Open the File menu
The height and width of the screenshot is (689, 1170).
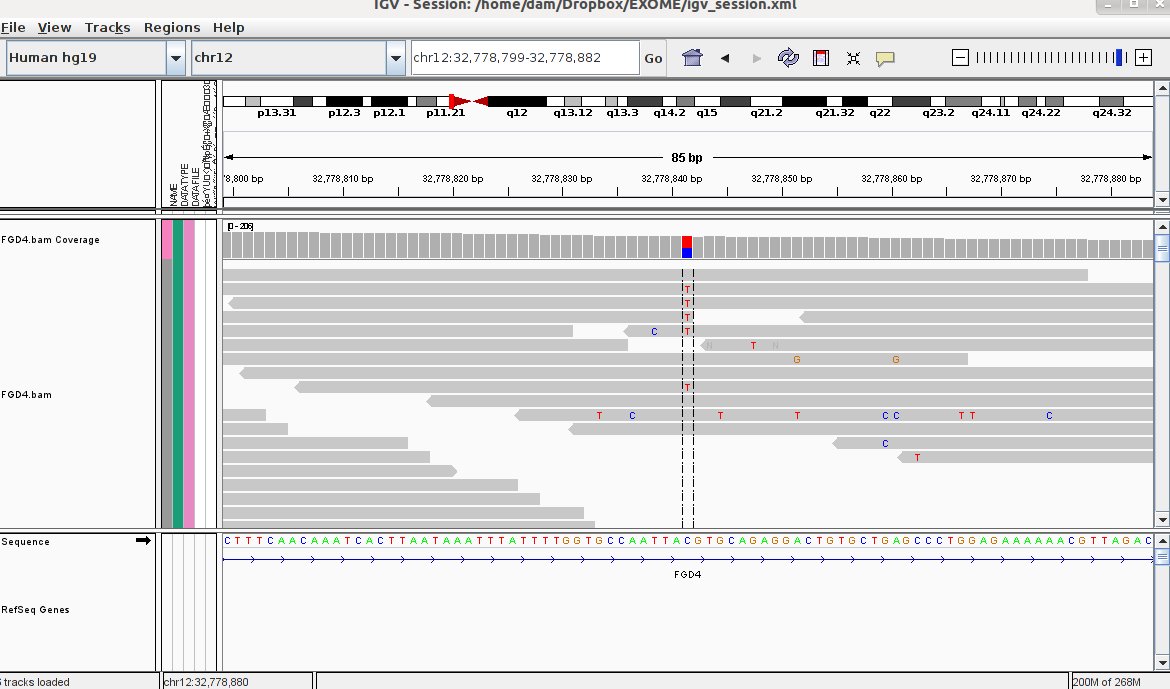click(13, 27)
